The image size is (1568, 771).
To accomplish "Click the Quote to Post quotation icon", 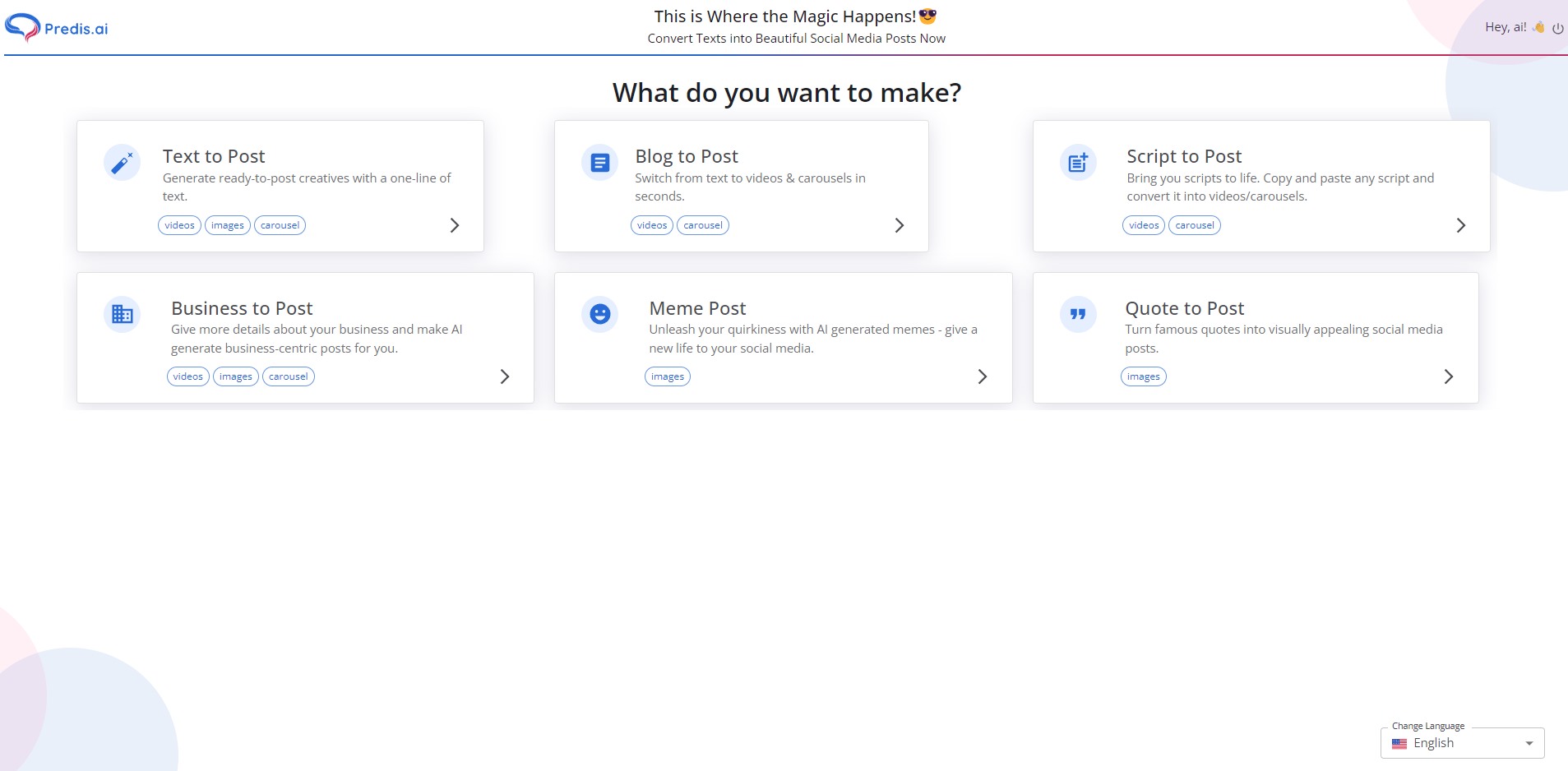I will click(1078, 314).
